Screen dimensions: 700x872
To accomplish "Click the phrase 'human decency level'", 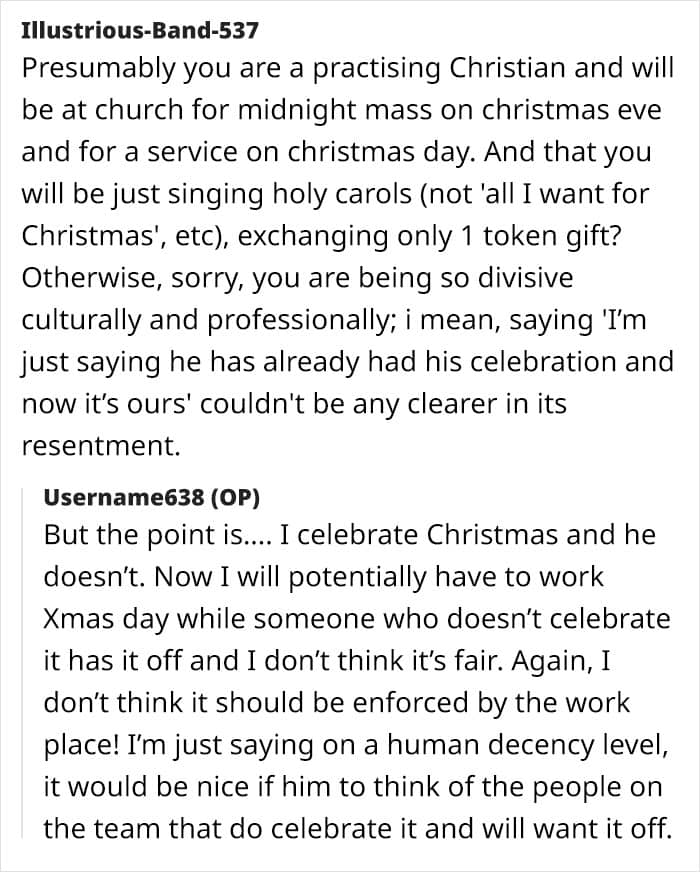I will click(x=528, y=745).
